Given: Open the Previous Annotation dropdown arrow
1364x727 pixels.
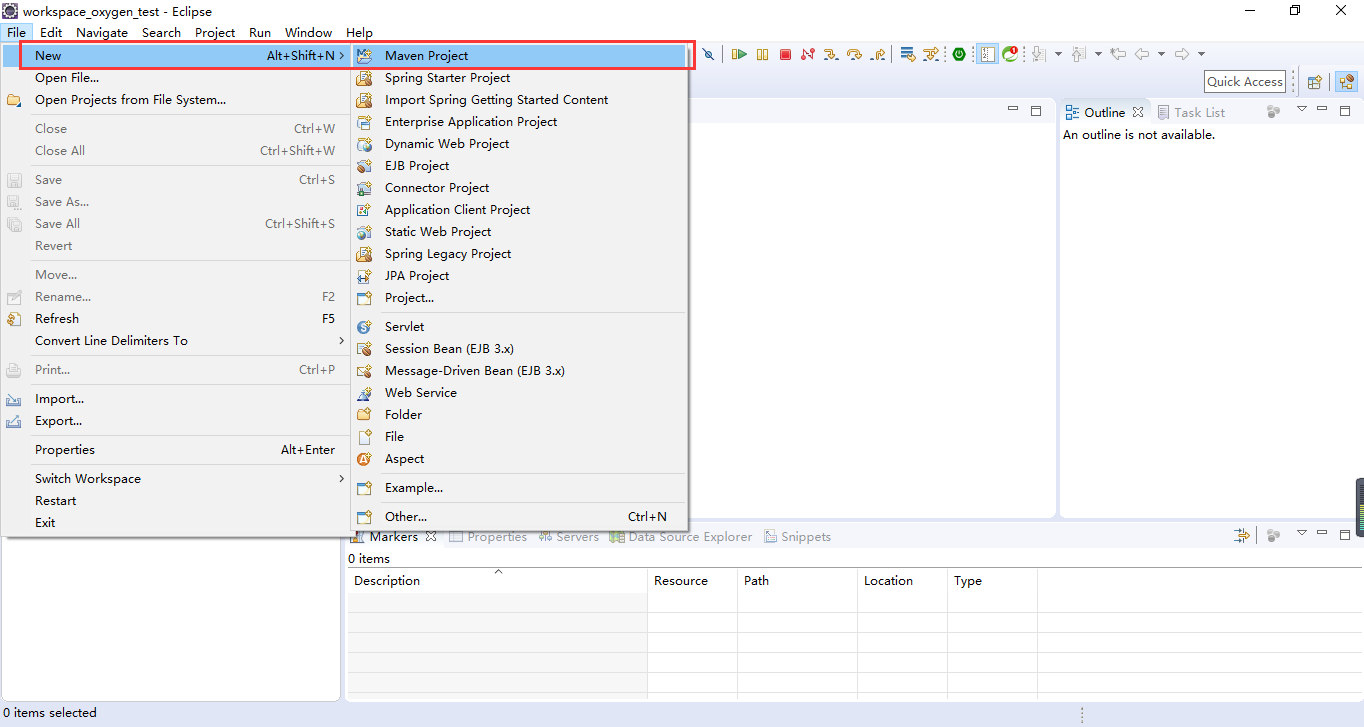Looking at the screenshot, I should point(1098,54).
